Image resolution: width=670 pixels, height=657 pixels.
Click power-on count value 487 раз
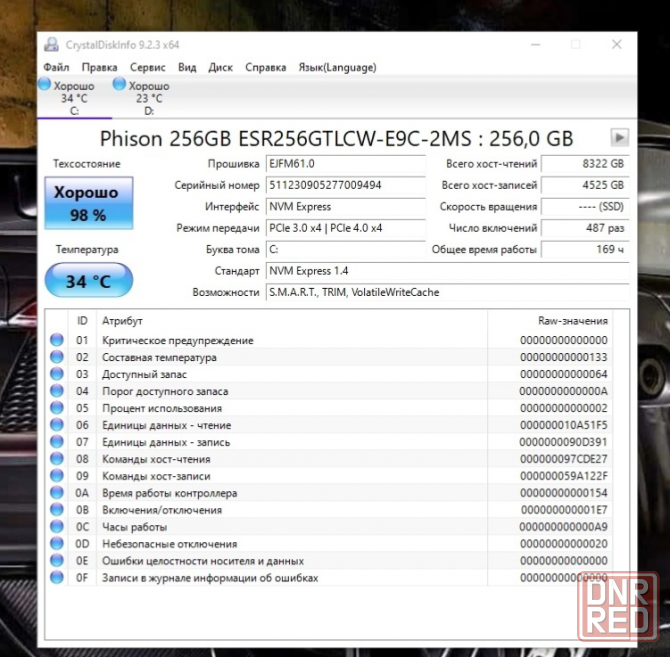[x=585, y=228]
